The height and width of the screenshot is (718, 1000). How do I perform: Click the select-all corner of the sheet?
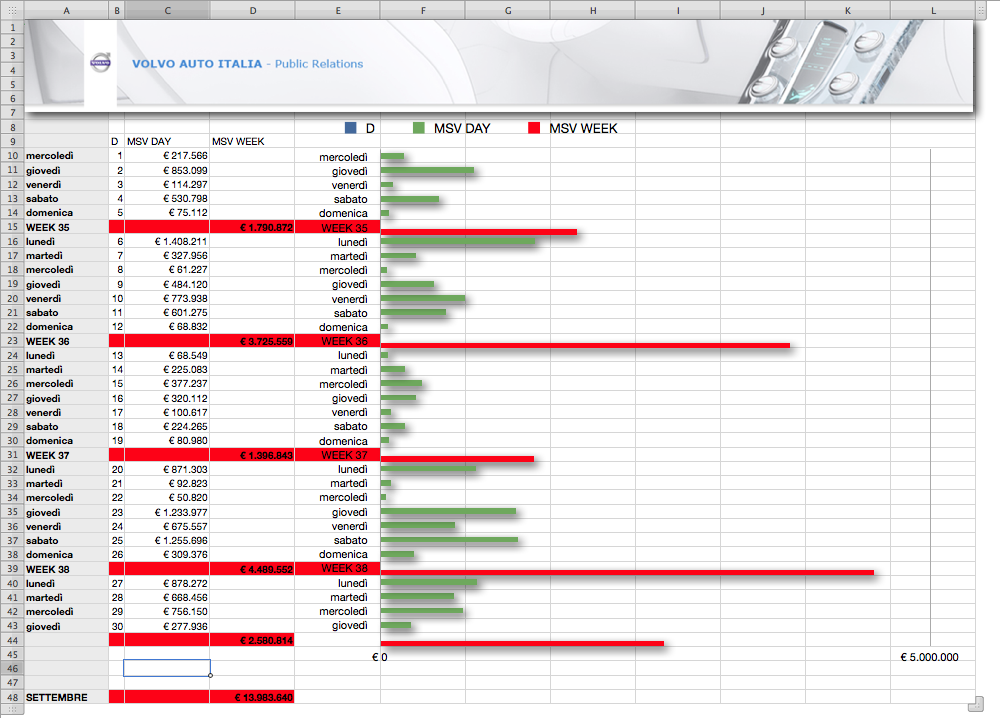point(12,11)
